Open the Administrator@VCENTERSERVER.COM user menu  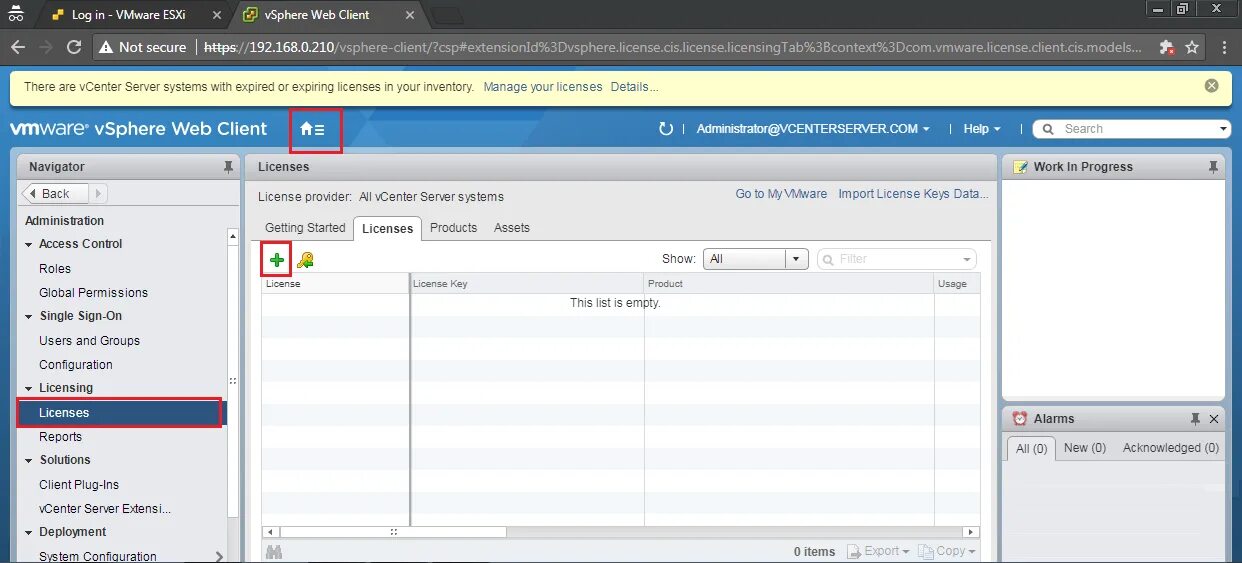[813, 129]
